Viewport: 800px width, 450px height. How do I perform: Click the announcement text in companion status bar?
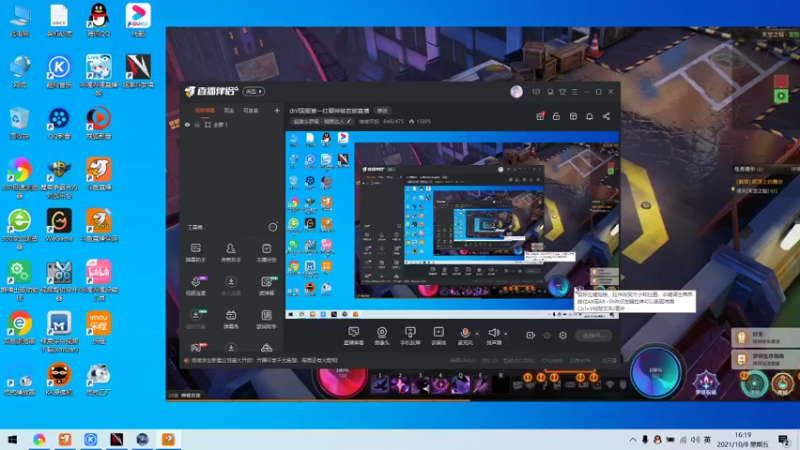pos(264,360)
